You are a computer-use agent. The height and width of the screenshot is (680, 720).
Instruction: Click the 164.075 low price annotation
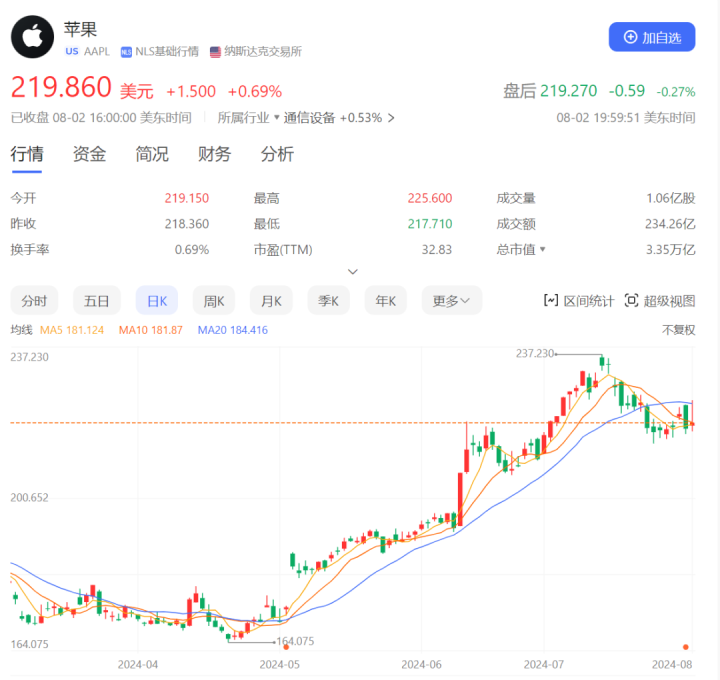[295, 641]
